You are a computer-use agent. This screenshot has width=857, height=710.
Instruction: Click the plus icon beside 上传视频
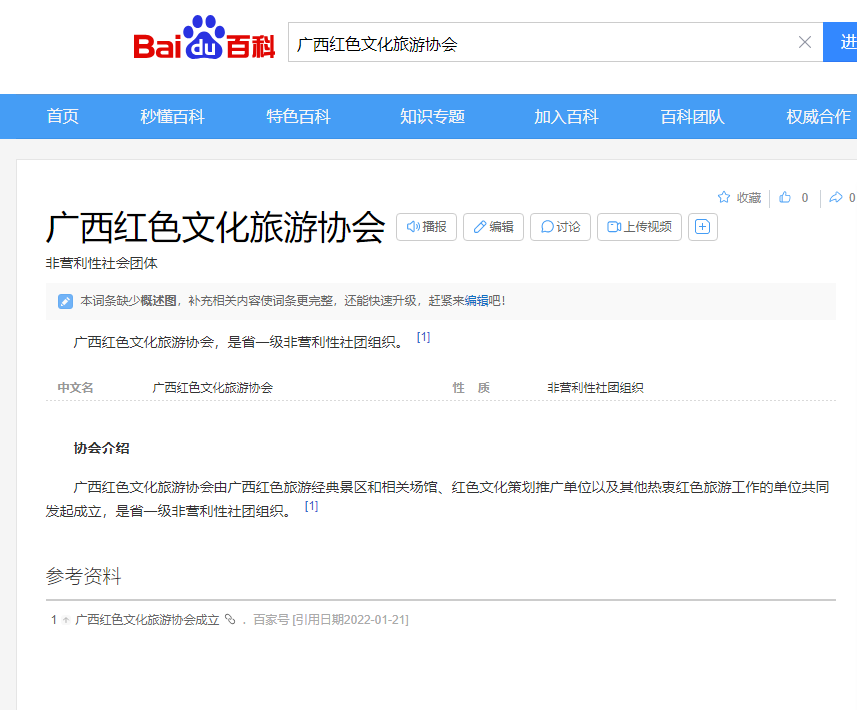[x=702, y=227]
